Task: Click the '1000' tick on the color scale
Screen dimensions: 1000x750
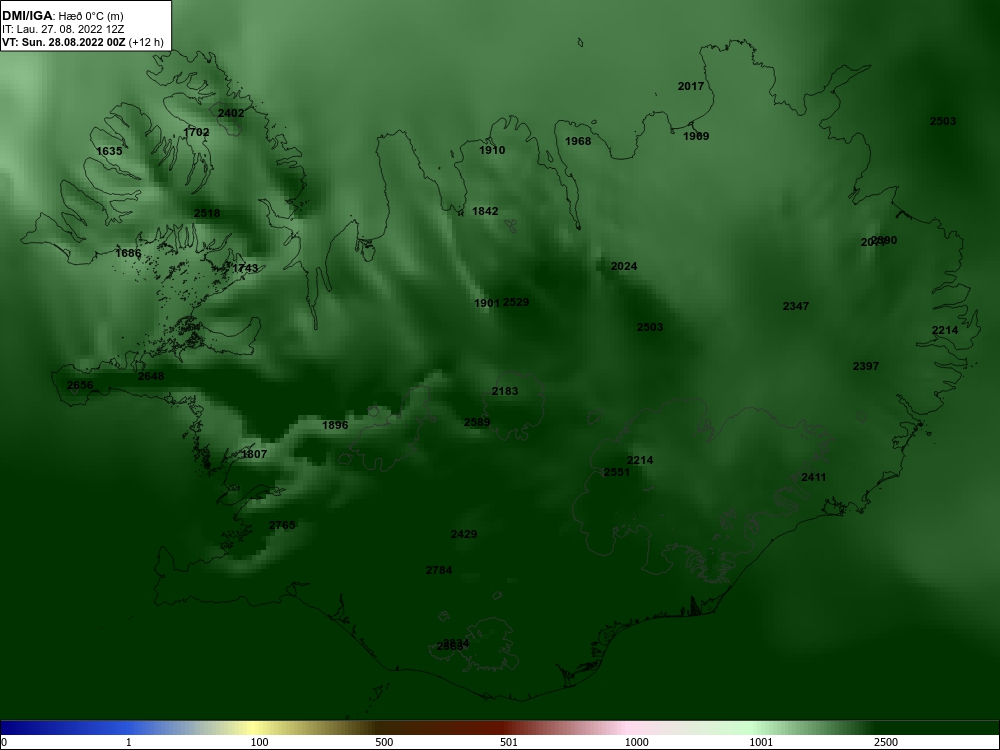Action: [x=636, y=742]
